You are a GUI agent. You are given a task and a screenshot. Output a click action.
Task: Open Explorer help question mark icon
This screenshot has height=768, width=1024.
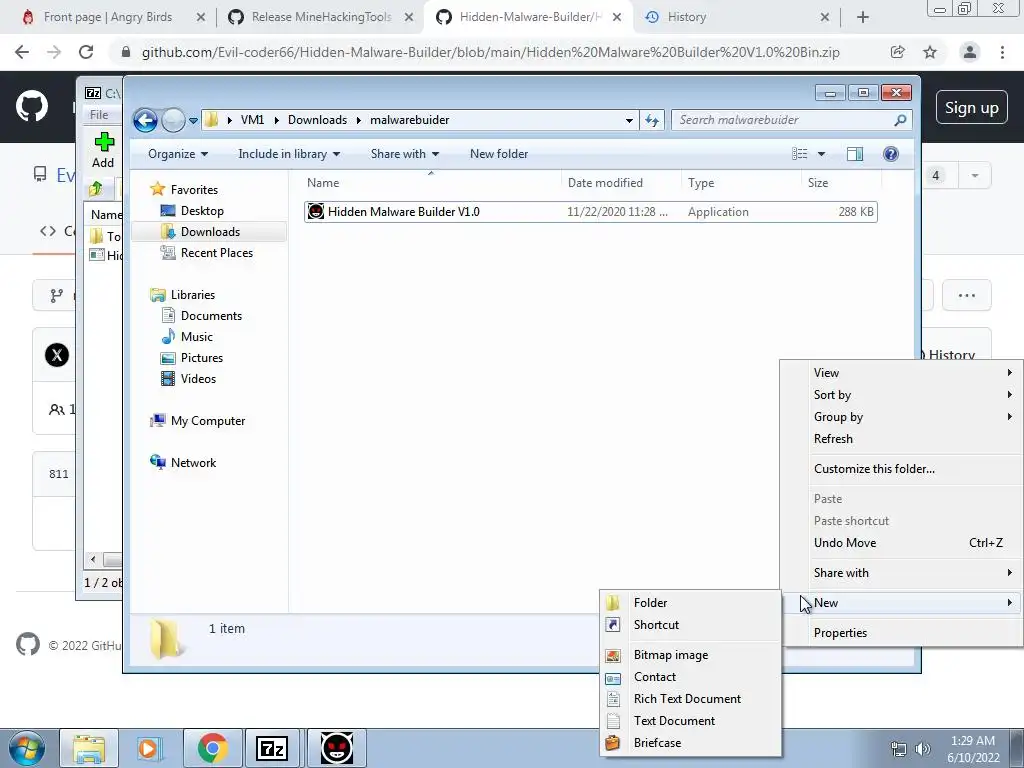[890, 154]
